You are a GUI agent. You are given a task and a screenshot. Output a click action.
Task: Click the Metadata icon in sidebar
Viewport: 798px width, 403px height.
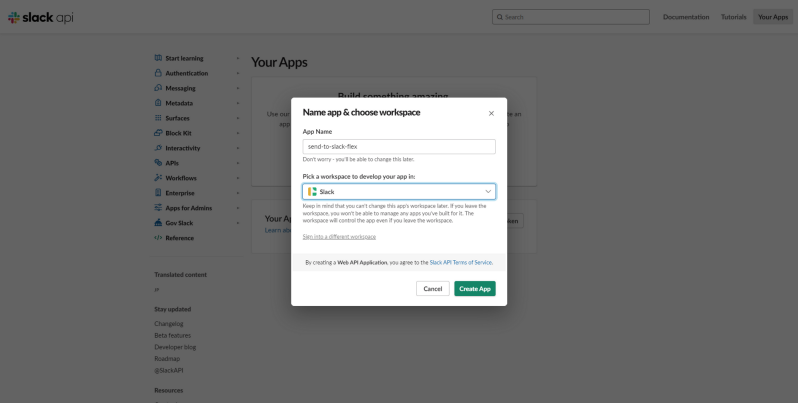tap(158, 103)
